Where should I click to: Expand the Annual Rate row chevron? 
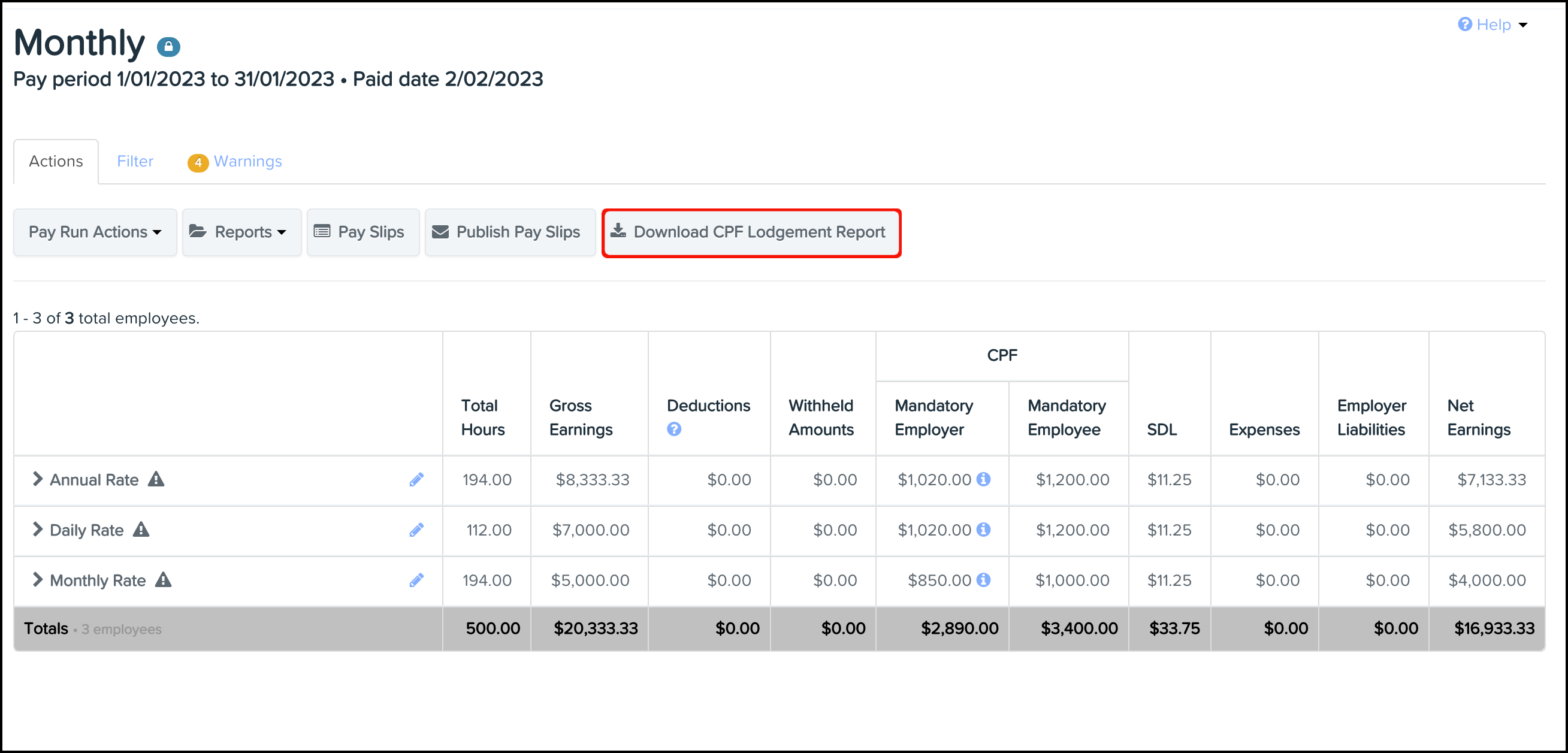tap(37, 480)
